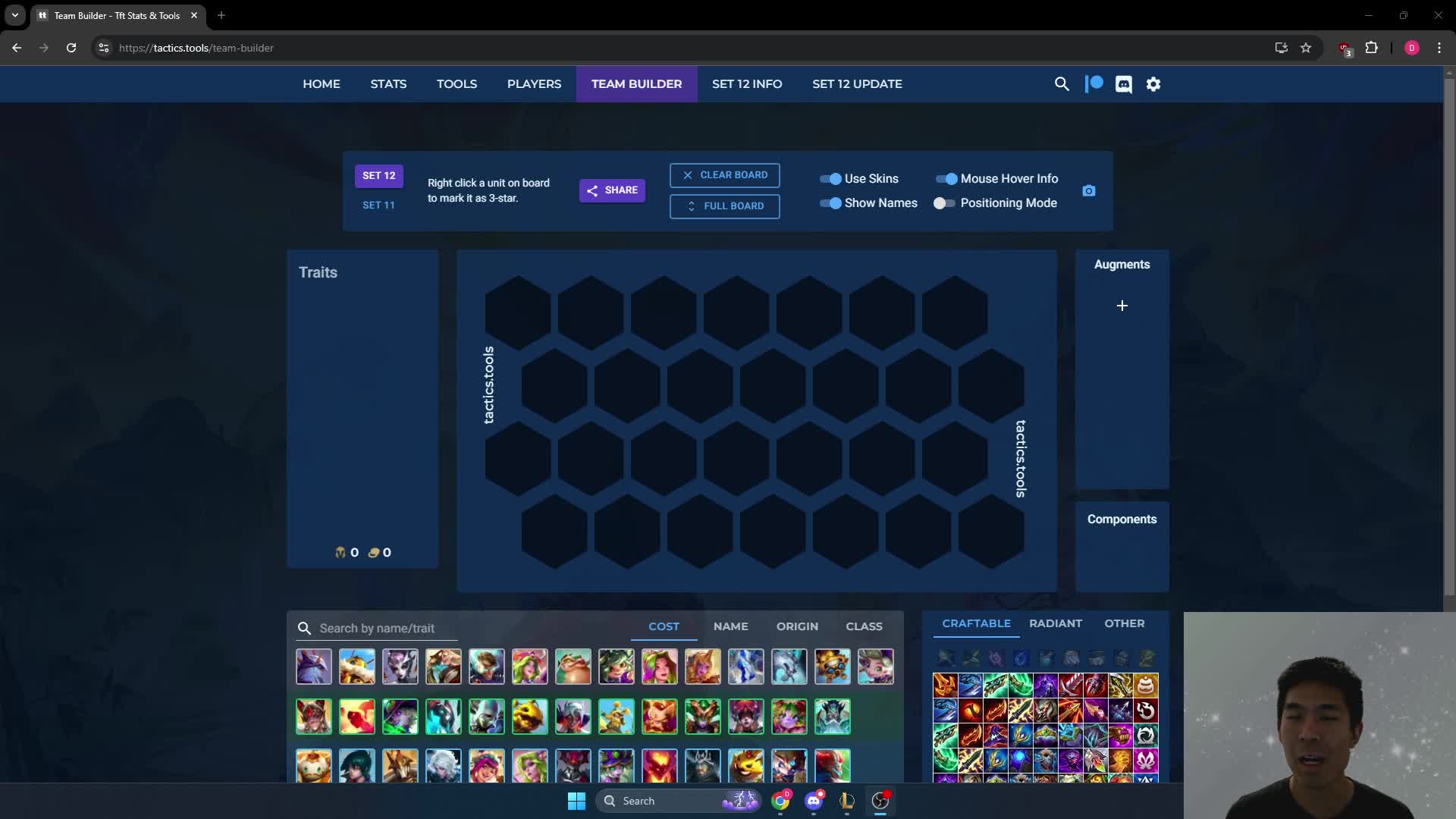Screen dimensions: 1456x819
Task: Choose the Ziggs champion portrait
Action: tap(833, 667)
